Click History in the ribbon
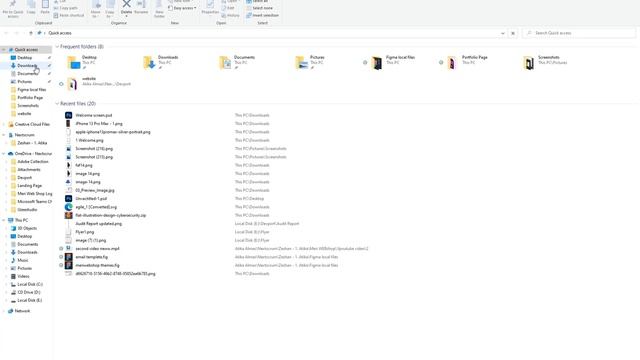Screen dimensions: 640x360 coord(231,16)
